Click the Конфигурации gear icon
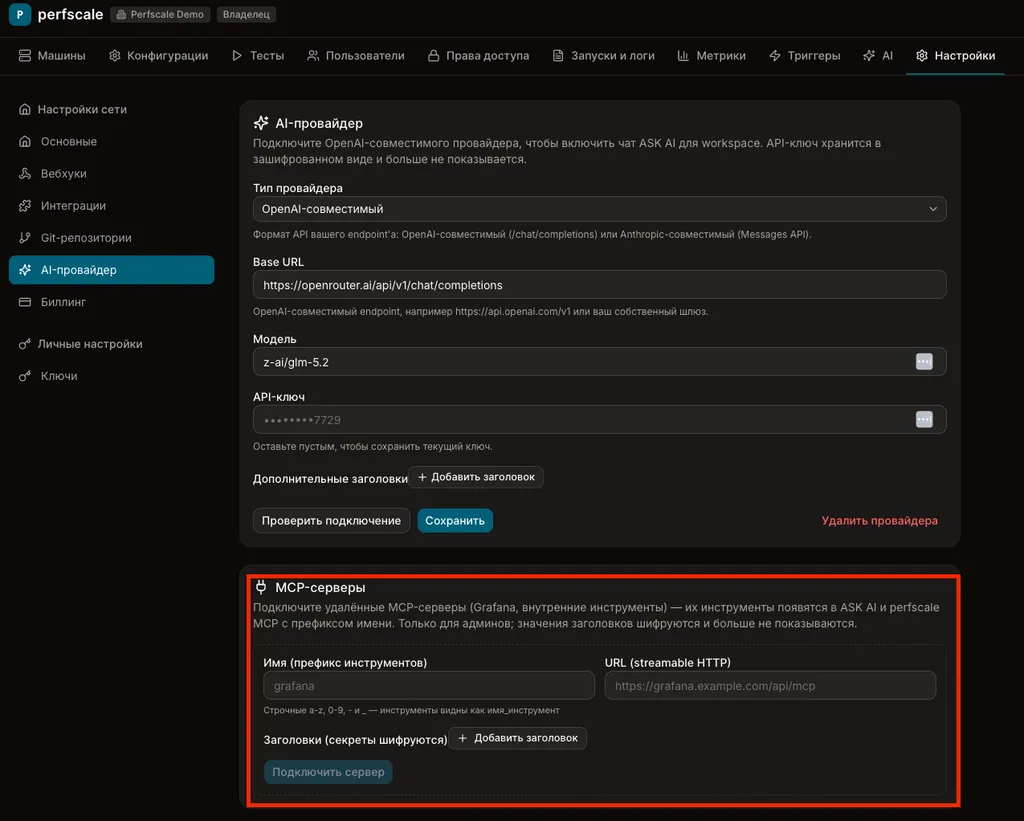The image size is (1024, 821). click(x=115, y=56)
